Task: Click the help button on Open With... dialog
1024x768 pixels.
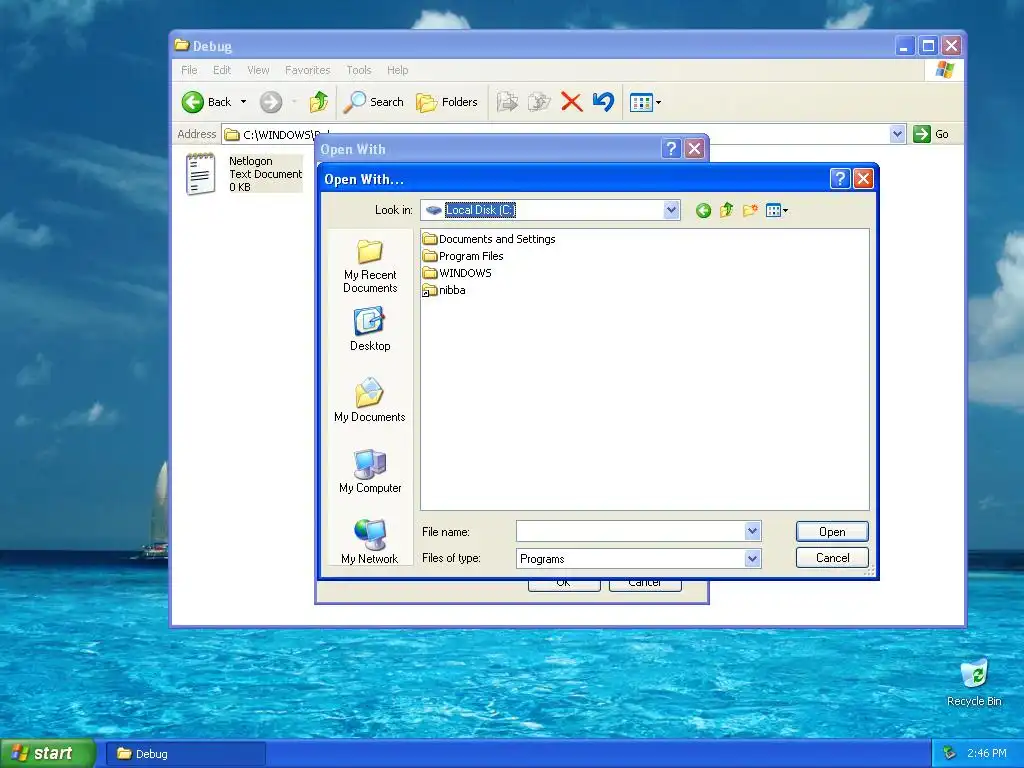Action: pos(840,178)
